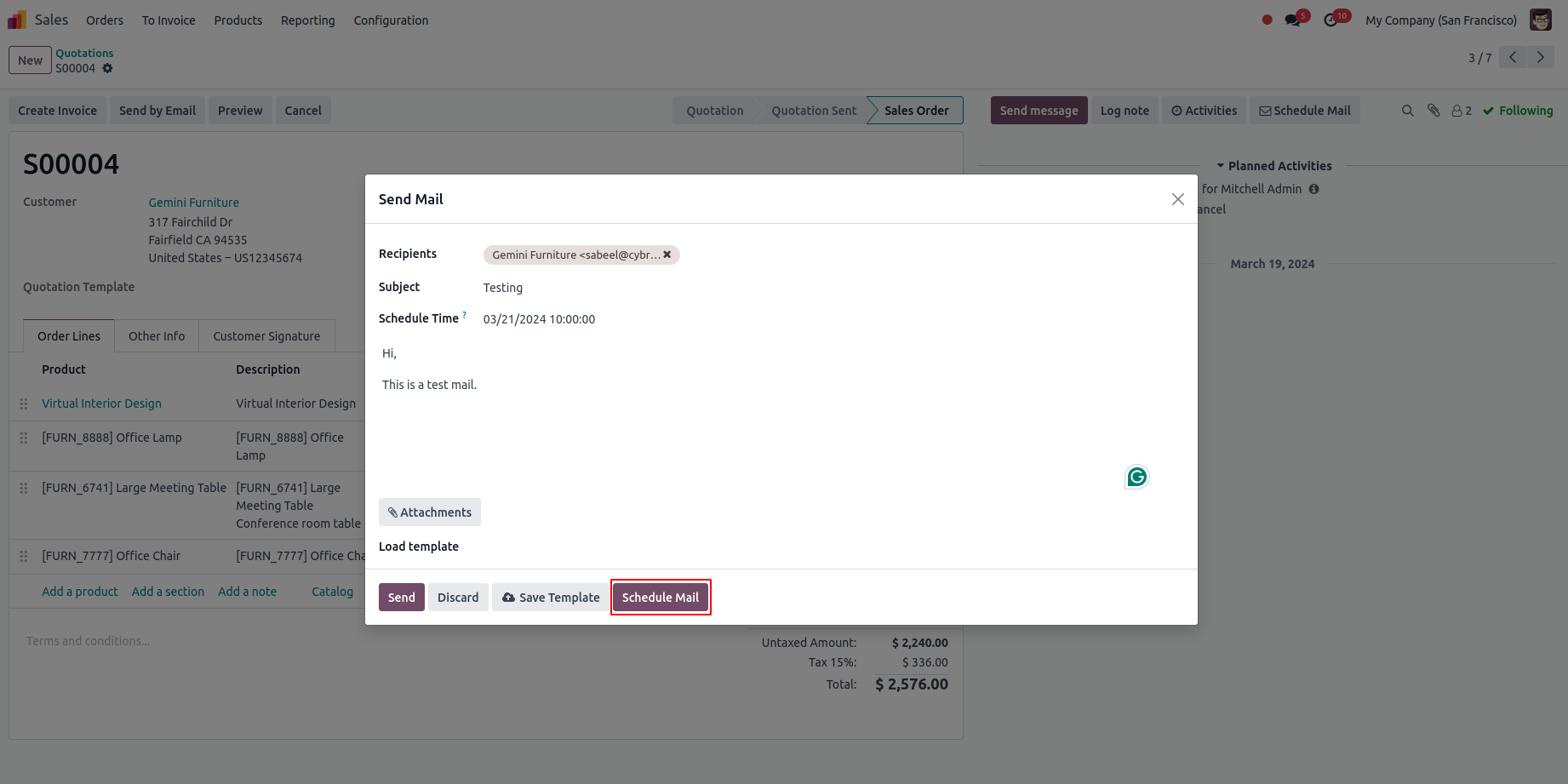Open the Quotations breadcrumb link
This screenshot has width=1568, height=784.
(84, 53)
